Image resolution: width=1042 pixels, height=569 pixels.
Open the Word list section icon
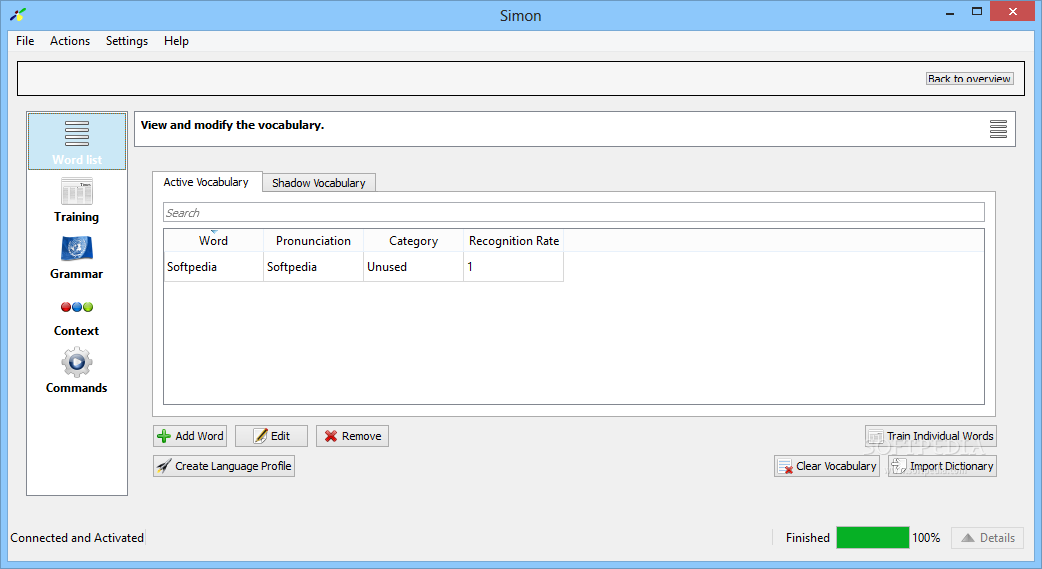point(76,134)
